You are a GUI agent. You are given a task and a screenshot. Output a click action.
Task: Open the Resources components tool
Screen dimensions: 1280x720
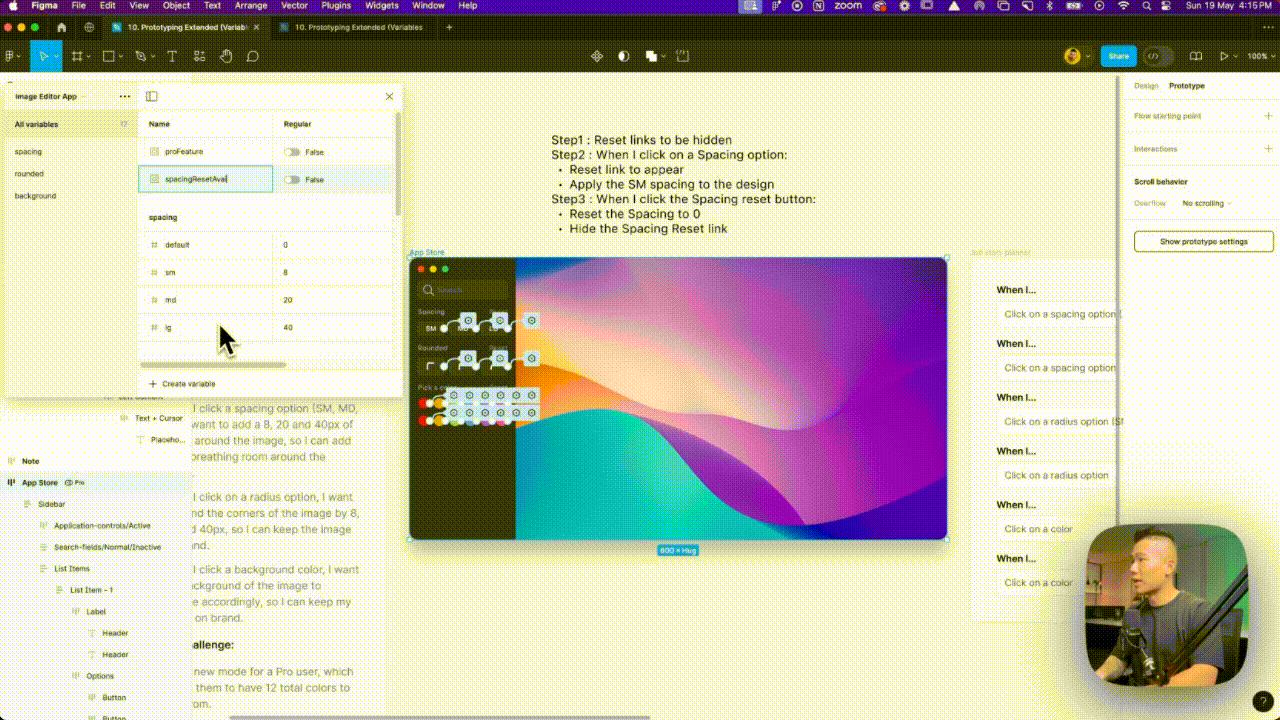tap(199, 57)
